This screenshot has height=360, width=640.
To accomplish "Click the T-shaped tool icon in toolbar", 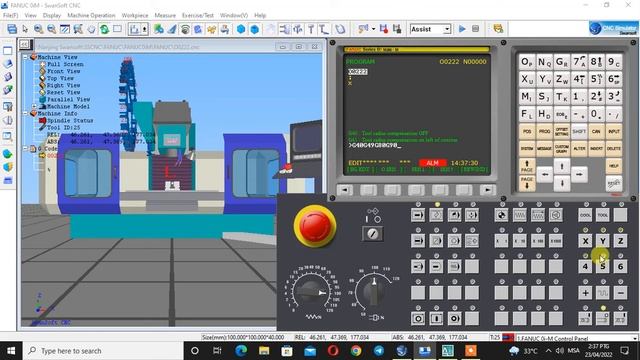I will pyautogui.click(x=311, y=29).
